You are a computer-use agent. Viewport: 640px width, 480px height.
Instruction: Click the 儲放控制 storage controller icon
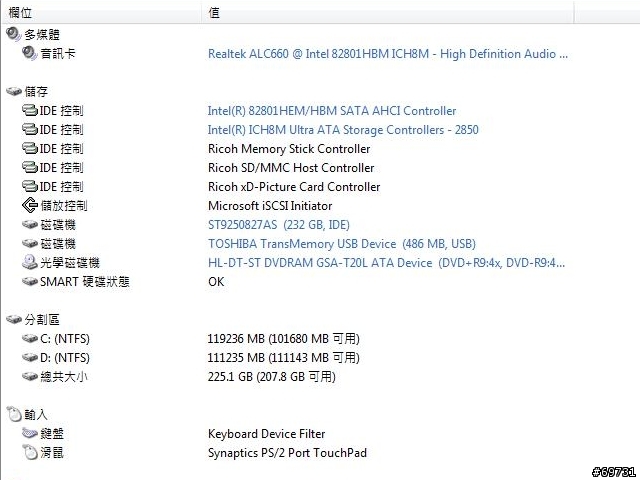tap(30, 205)
